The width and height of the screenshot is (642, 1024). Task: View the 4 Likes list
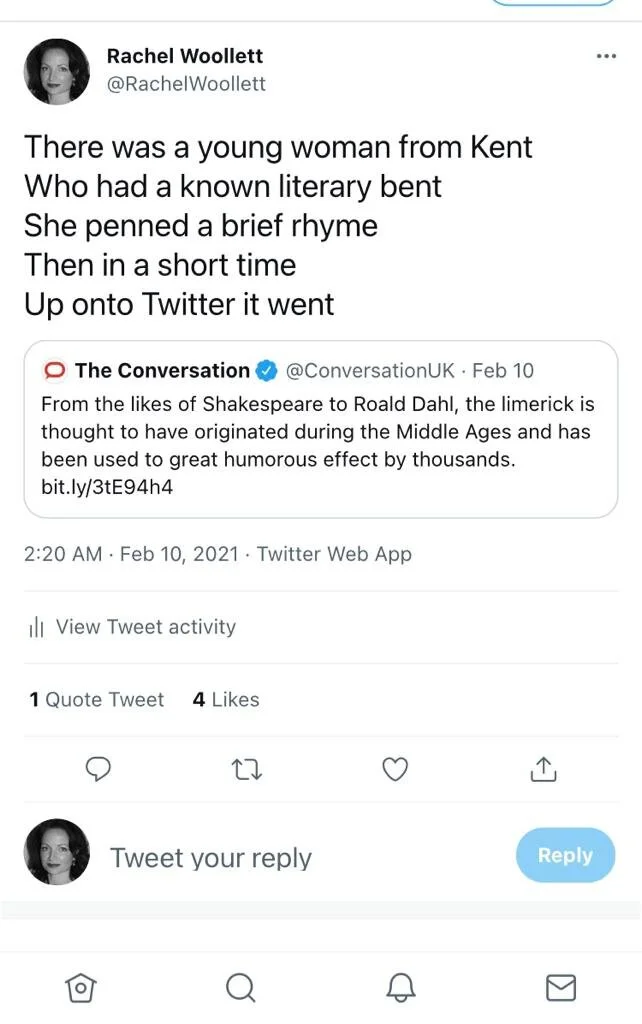pos(226,700)
